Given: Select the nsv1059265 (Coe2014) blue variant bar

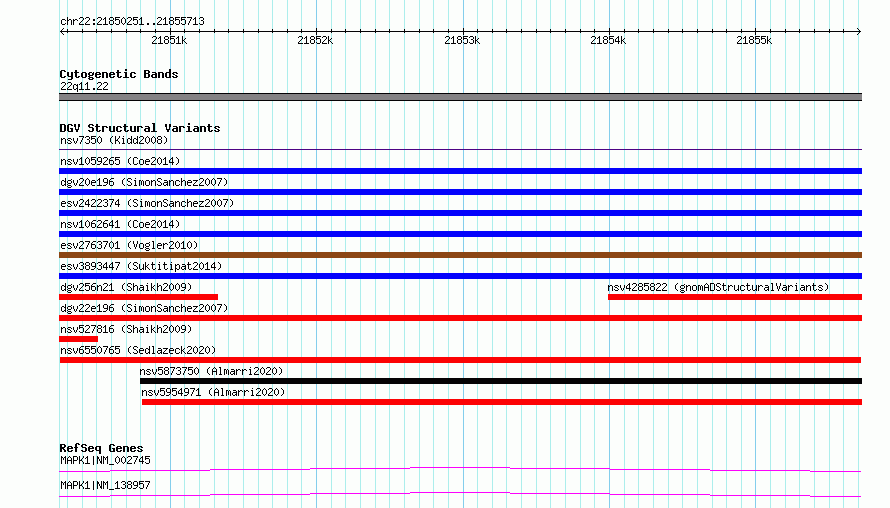Looking at the screenshot, I should 460,171.
